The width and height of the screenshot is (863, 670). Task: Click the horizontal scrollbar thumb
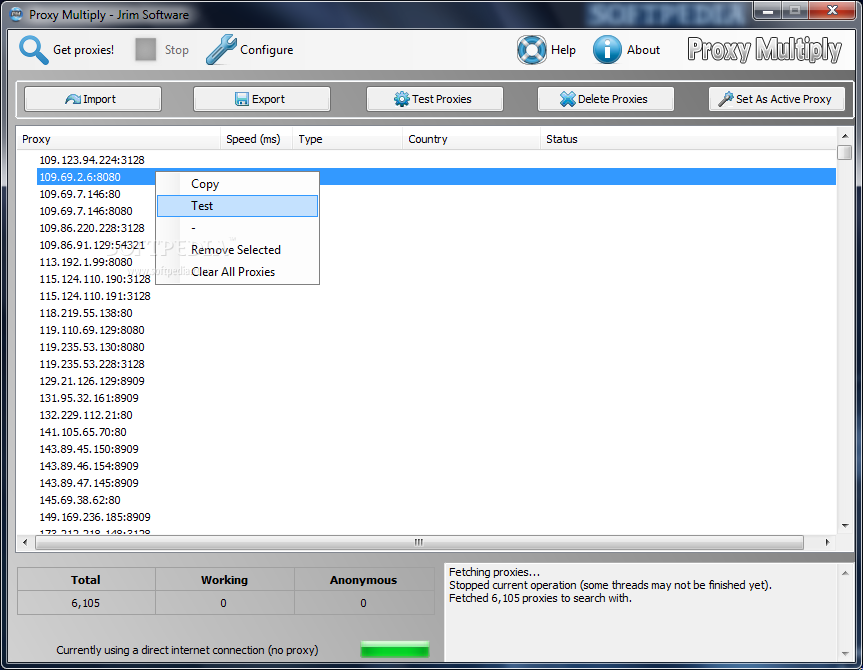coord(419,542)
